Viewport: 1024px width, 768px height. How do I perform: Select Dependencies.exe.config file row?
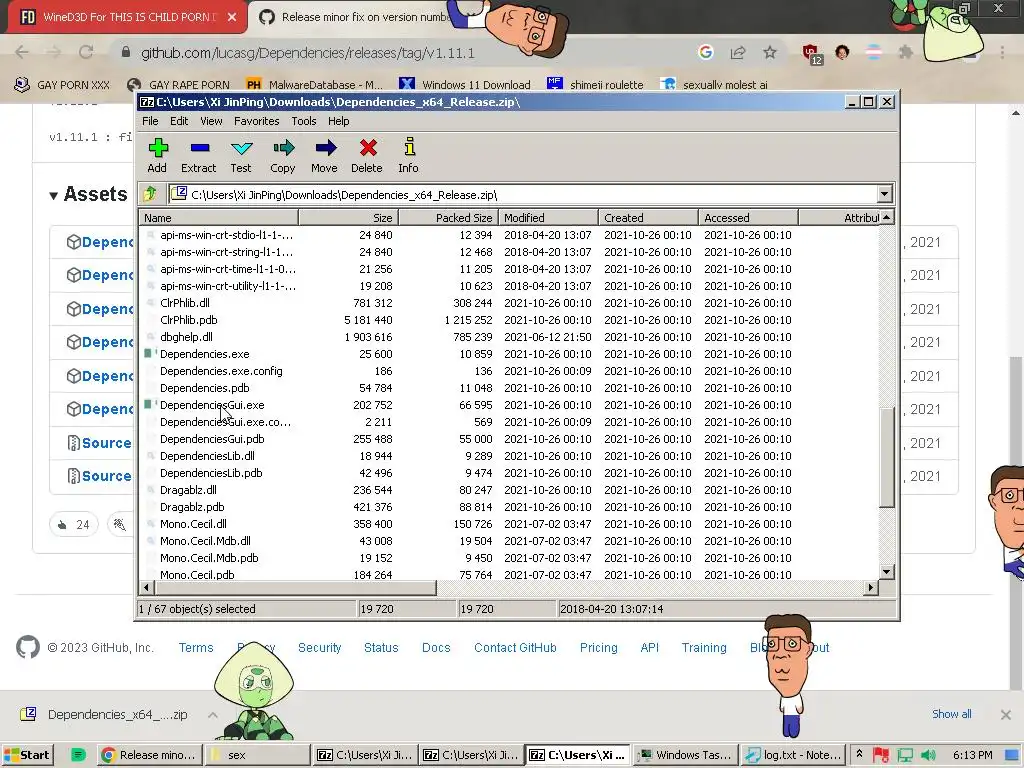[221, 371]
